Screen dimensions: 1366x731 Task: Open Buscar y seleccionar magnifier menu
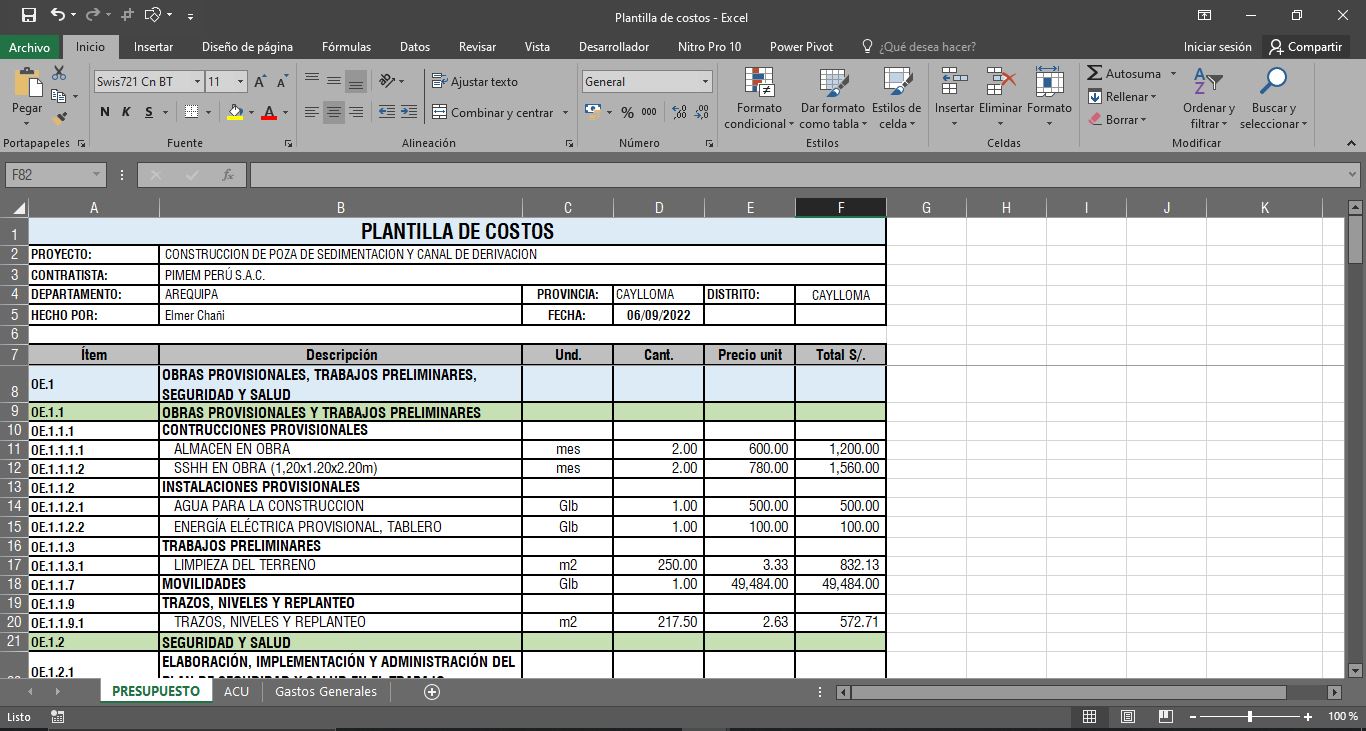coord(1273,98)
